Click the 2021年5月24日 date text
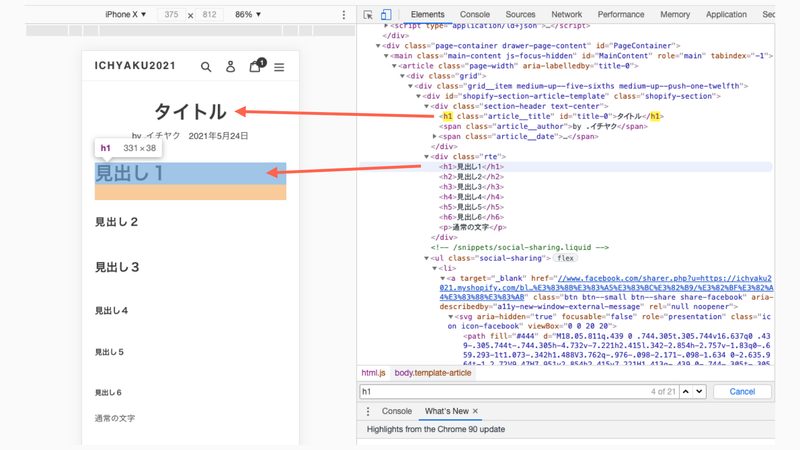Screen dimensions: 800x450 pyautogui.click(x=218, y=136)
